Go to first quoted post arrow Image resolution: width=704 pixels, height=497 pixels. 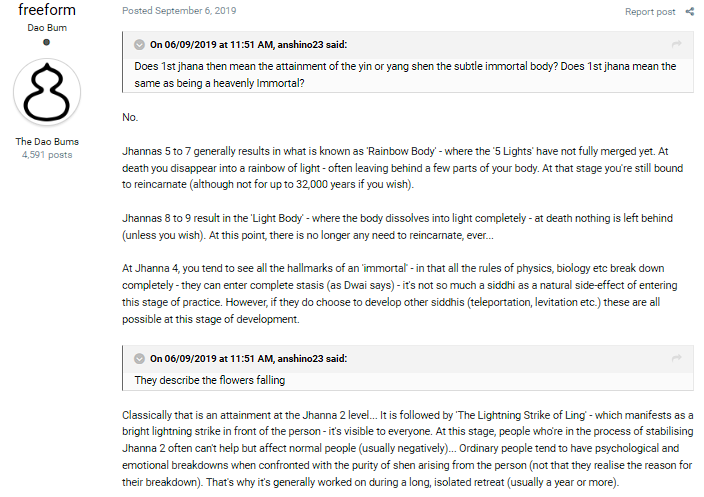tap(677, 44)
